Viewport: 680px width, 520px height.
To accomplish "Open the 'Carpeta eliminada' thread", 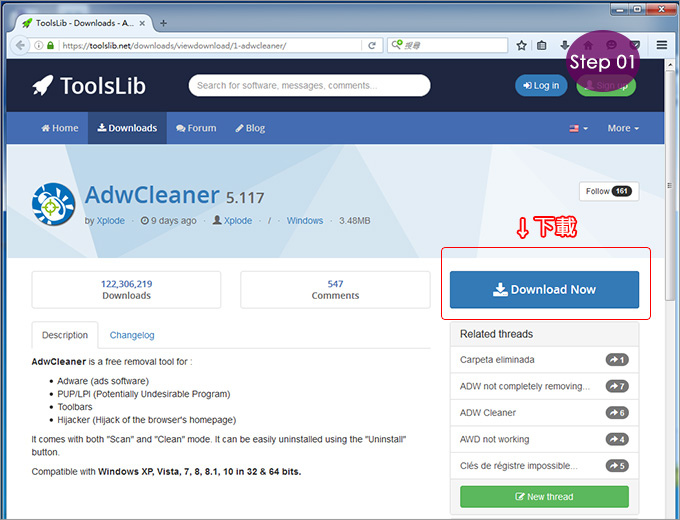I will pyautogui.click(x=497, y=360).
